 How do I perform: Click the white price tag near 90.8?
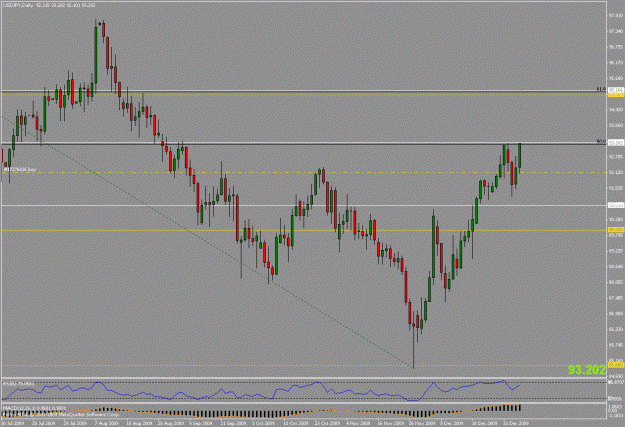coord(616,205)
